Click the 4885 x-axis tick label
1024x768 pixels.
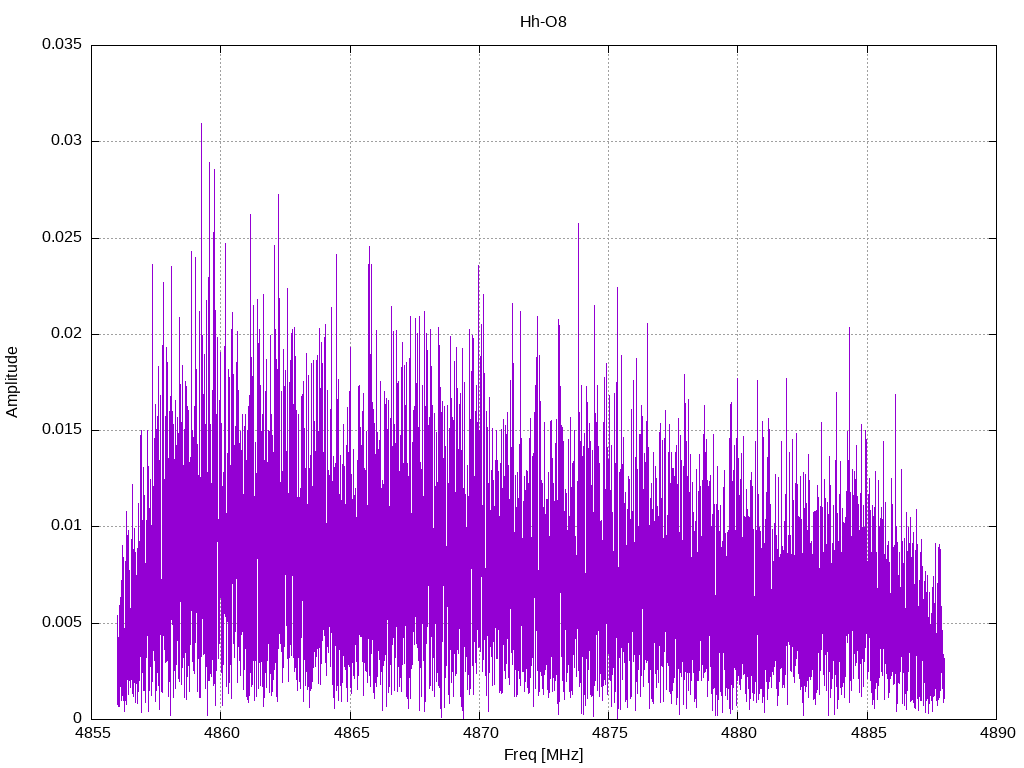click(x=867, y=735)
